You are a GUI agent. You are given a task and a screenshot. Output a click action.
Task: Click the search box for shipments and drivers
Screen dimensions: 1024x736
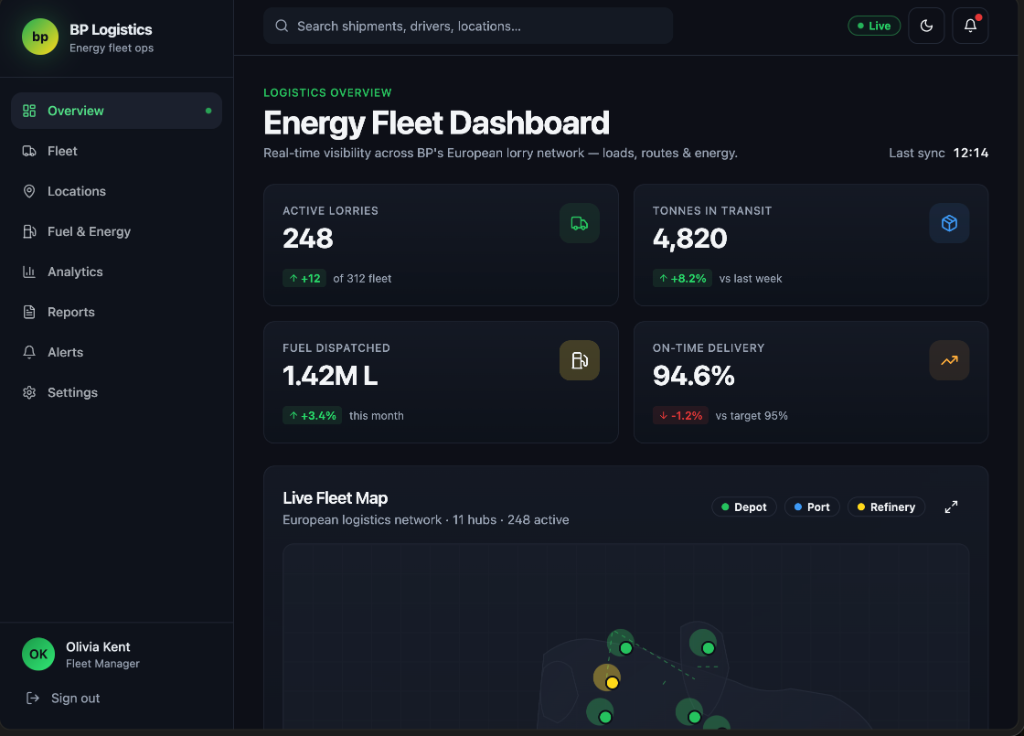pyautogui.click(x=468, y=26)
